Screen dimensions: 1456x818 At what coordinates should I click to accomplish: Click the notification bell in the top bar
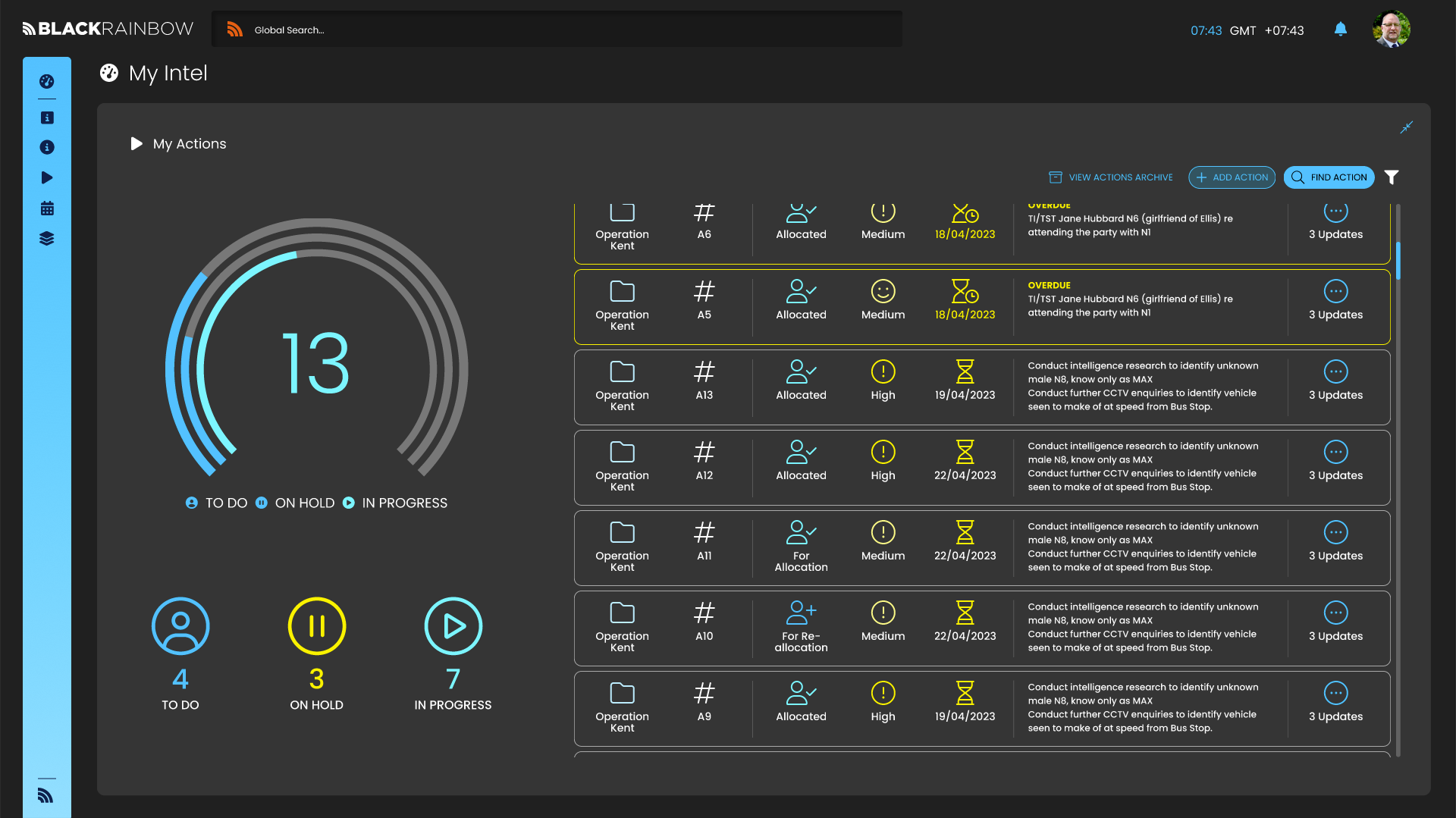[1340, 29]
